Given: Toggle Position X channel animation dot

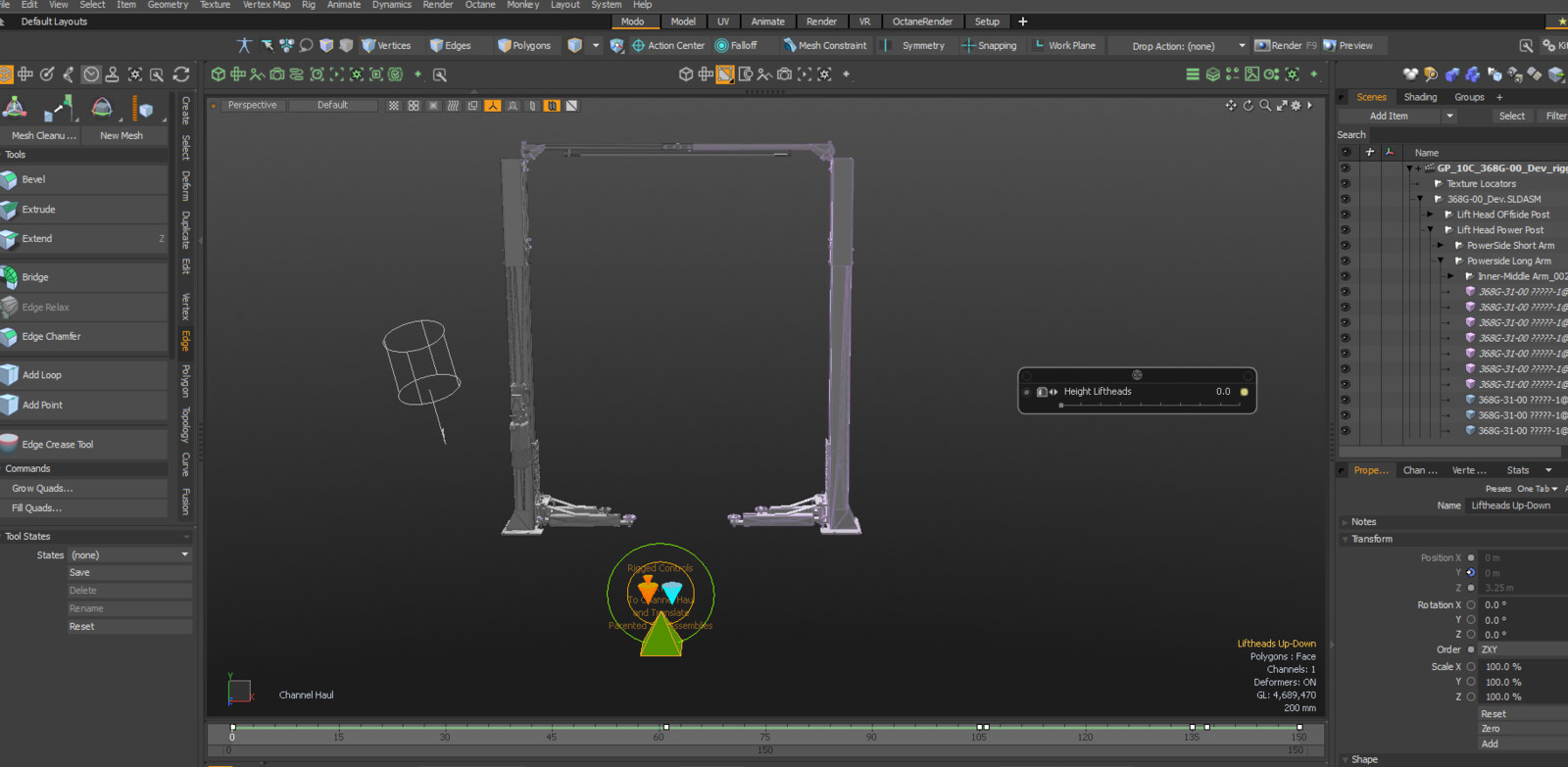Looking at the screenshot, I should [x=1471, y=557].
